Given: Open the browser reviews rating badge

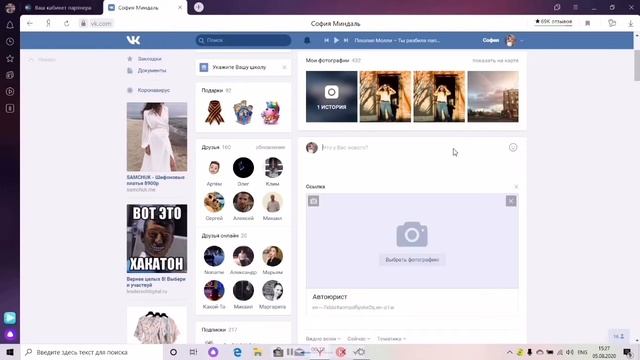Looking at the screenshot, I should (x=553, y=22).
